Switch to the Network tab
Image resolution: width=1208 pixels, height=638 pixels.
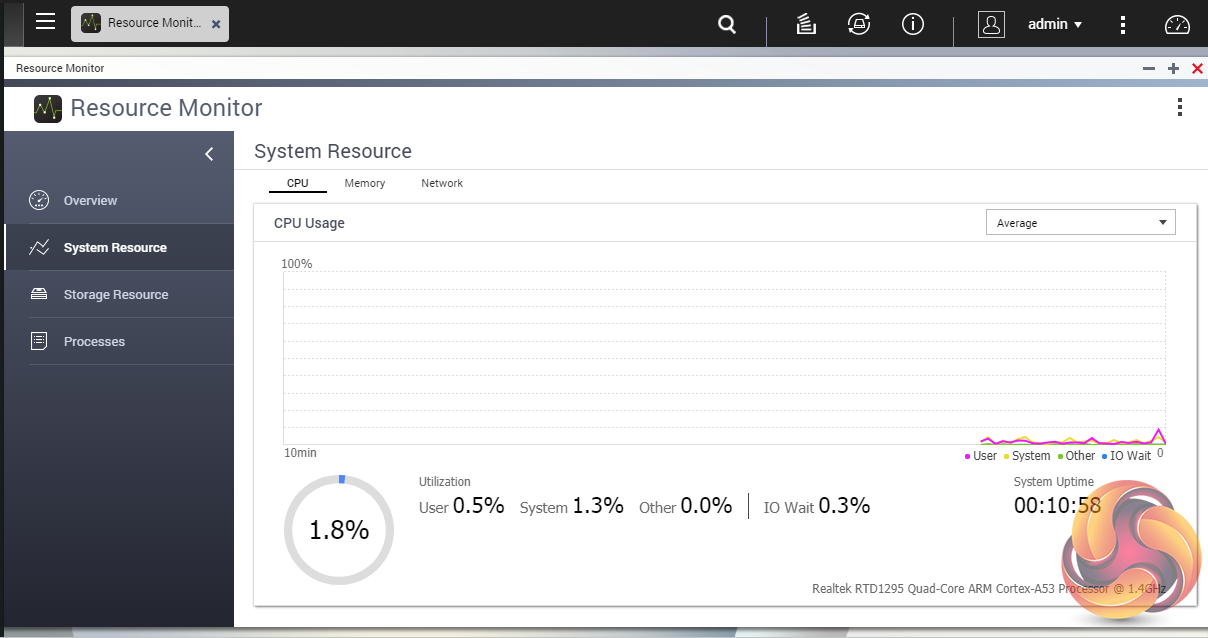pos(442,183)
